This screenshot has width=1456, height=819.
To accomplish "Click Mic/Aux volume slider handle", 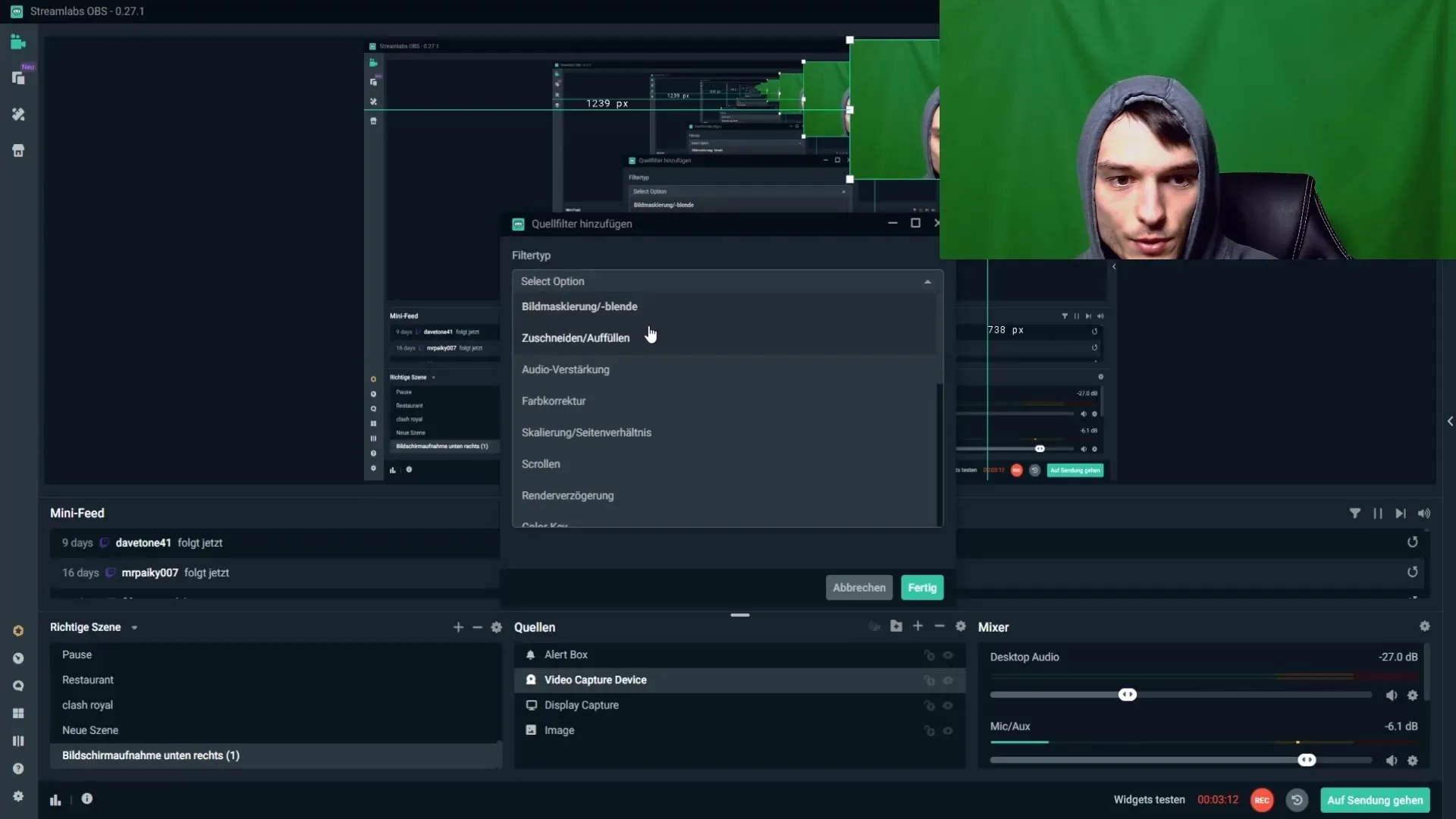I will click(x=1307, y=760).
